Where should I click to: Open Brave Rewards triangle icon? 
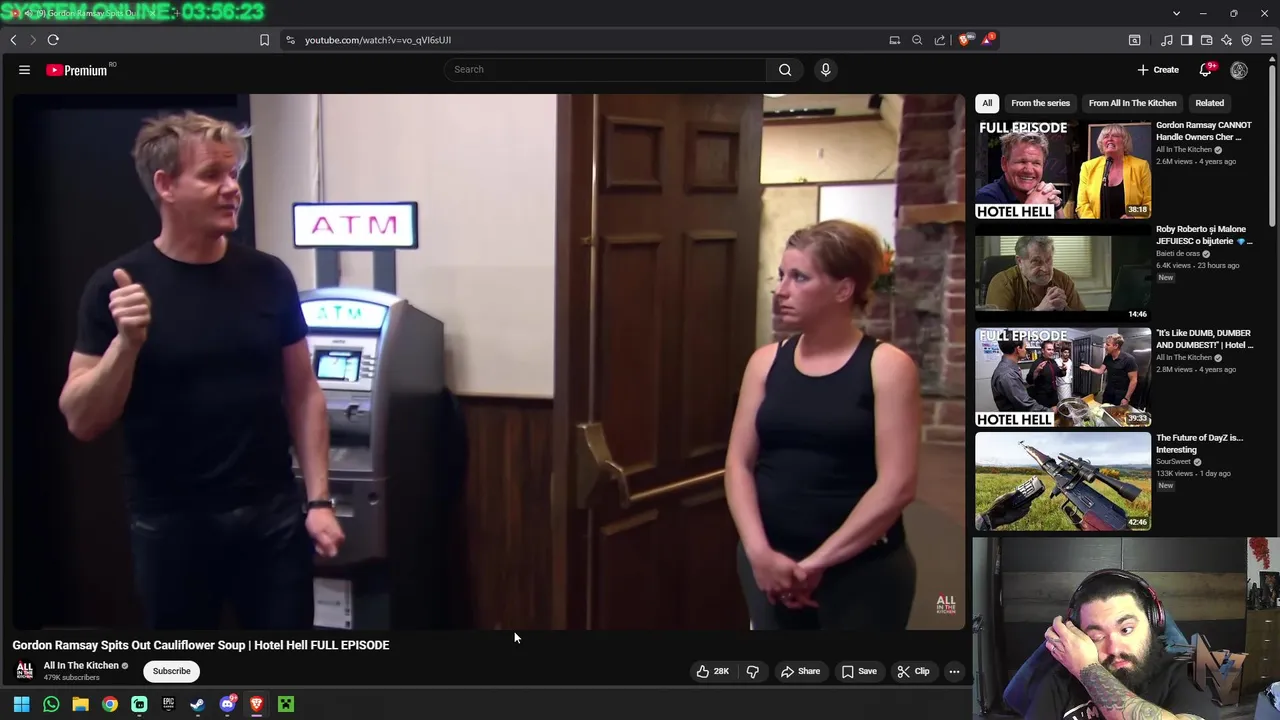click(988, 40)
